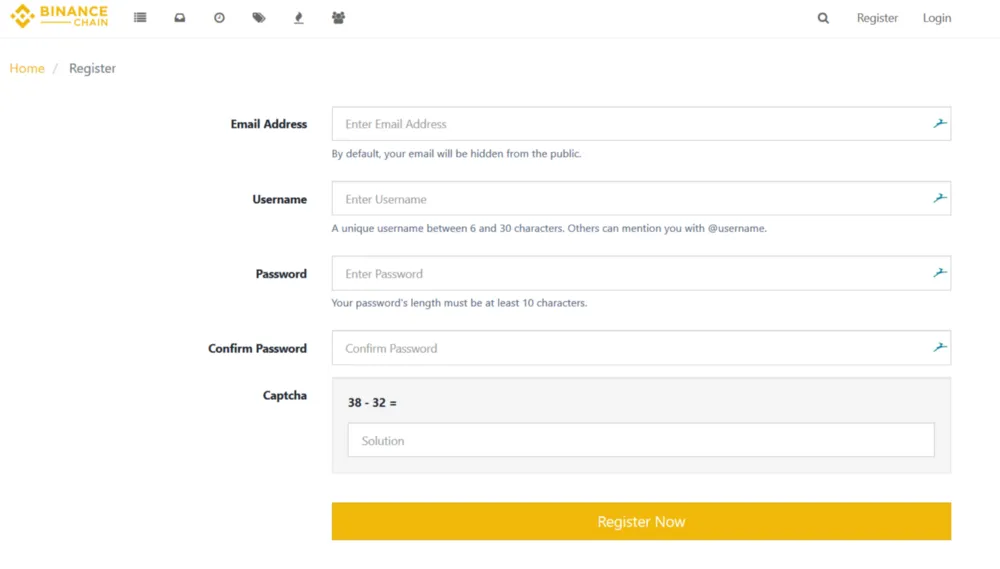Open the tags icon
The image size is (1000, 569).
click(x=259, y=18)
